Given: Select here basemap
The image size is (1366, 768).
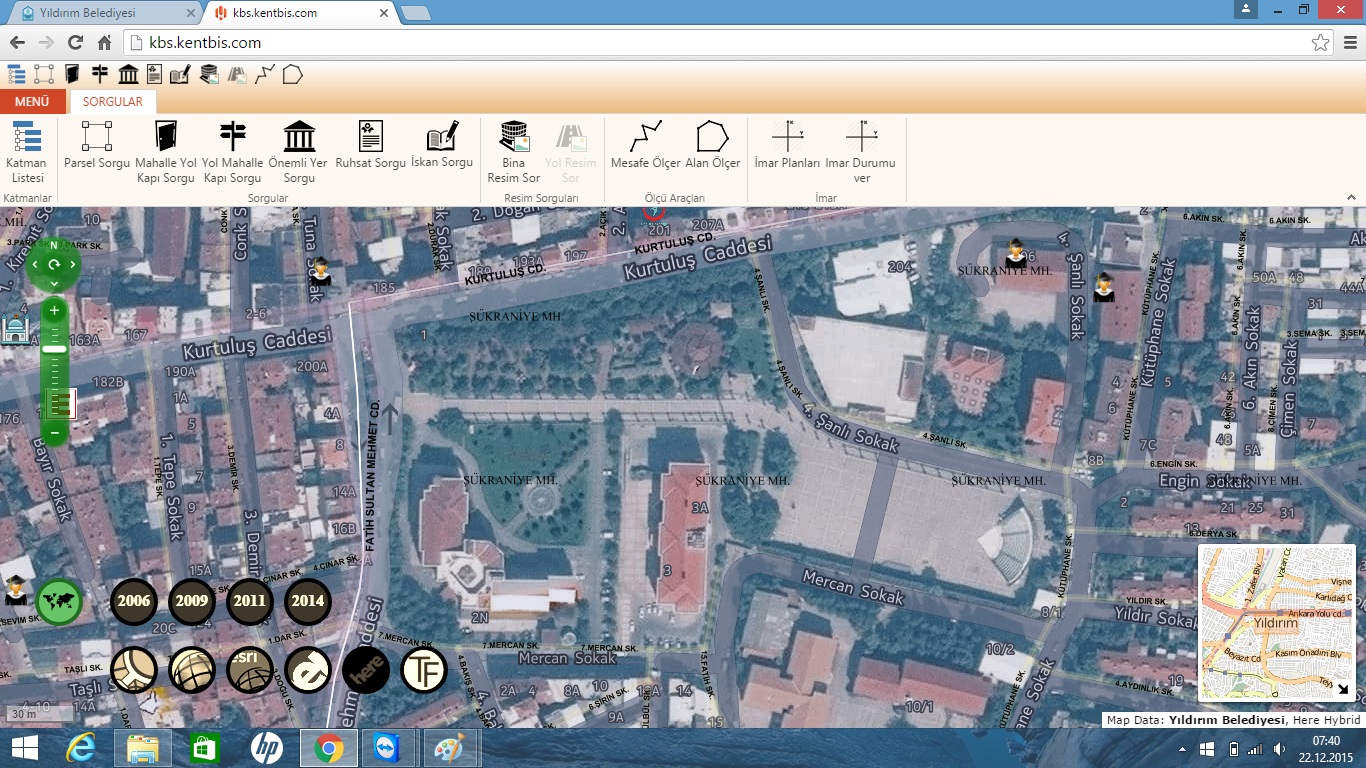Looking at the screenshot, I should (366, 670).
